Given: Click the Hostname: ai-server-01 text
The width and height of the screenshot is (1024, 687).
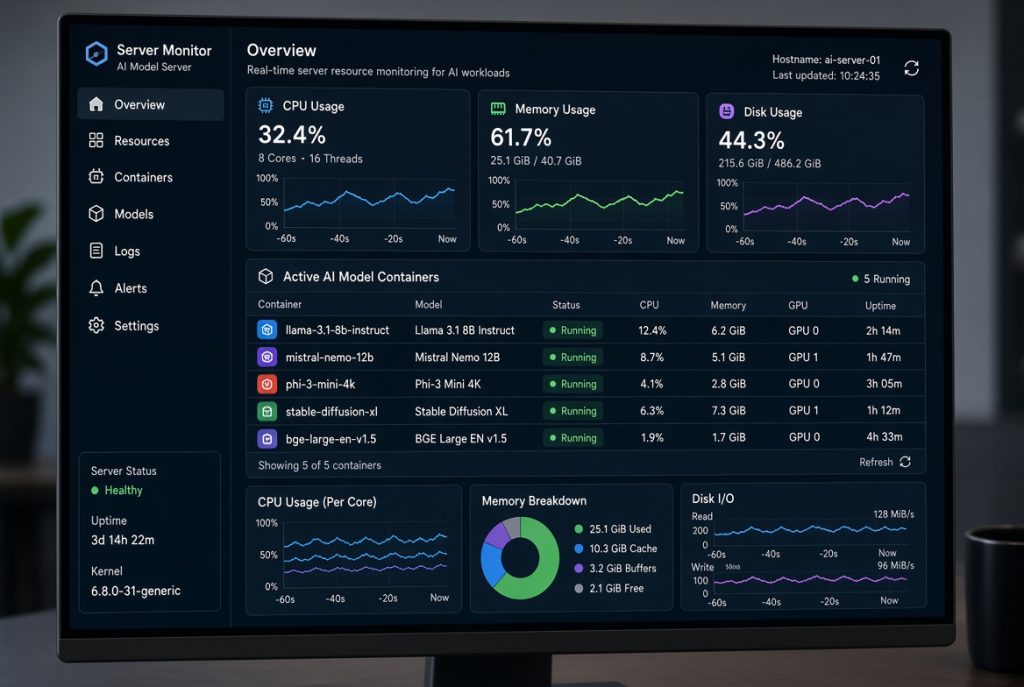Looking at the screenshot, I should (x=825, y=59).
